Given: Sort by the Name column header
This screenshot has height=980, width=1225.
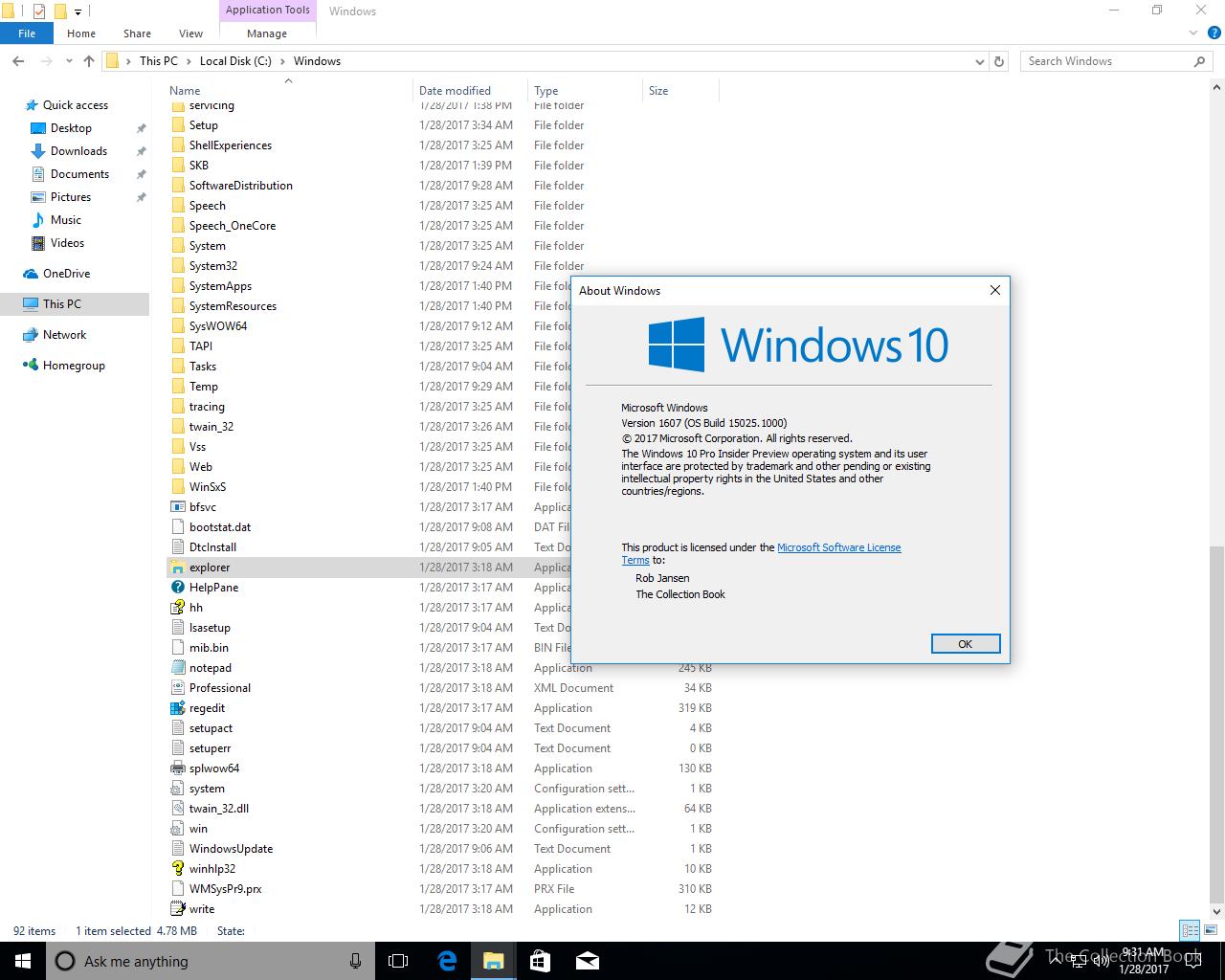Looking at the screenshot, I should point(290,91).
